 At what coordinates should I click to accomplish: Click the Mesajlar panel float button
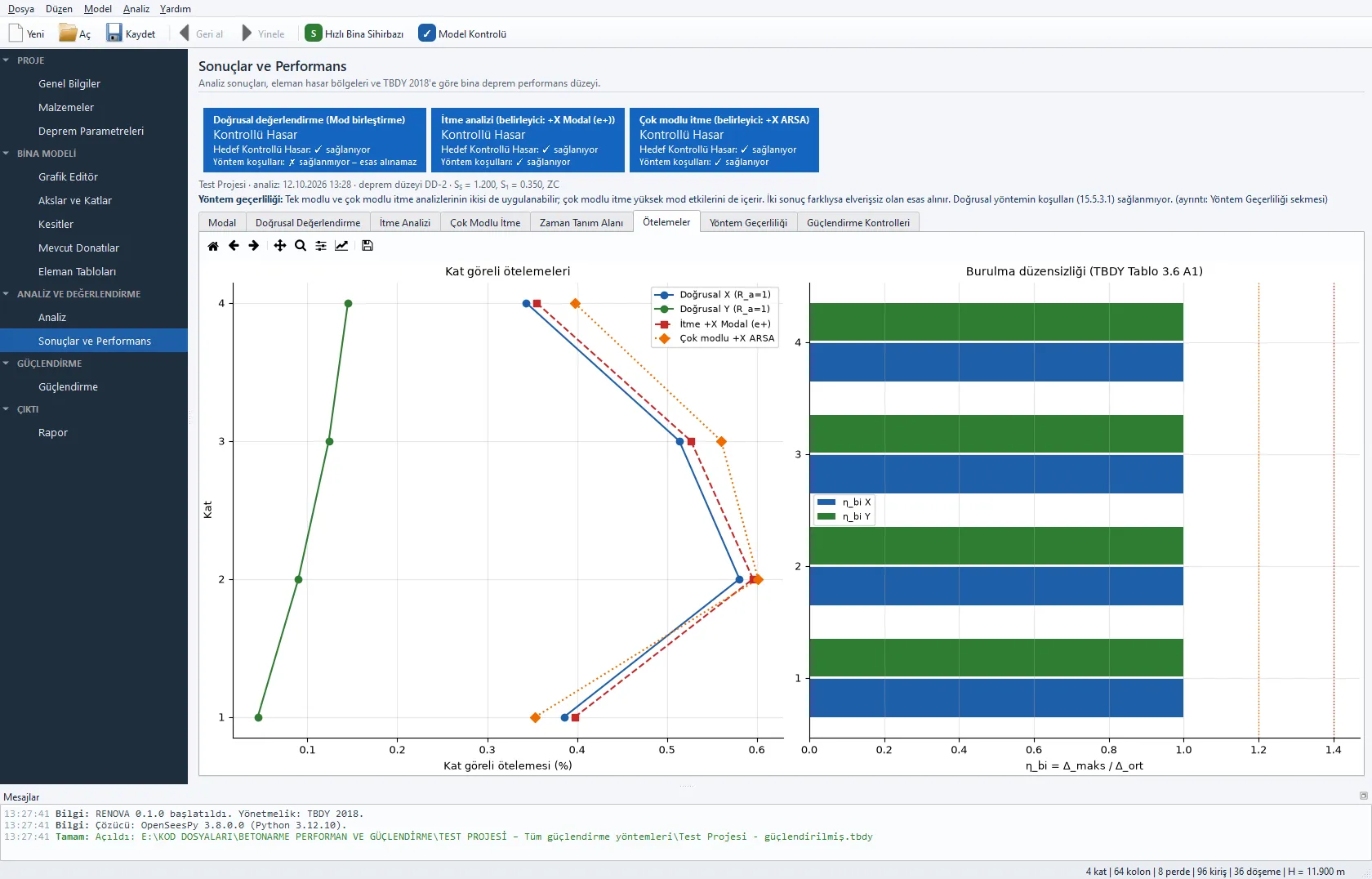click(x=1363, y=796)
